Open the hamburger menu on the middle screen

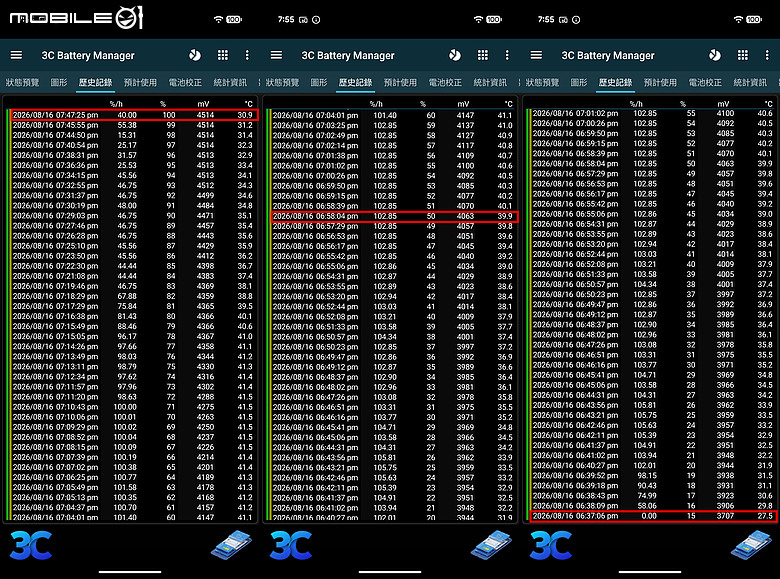tap(276, 55)
